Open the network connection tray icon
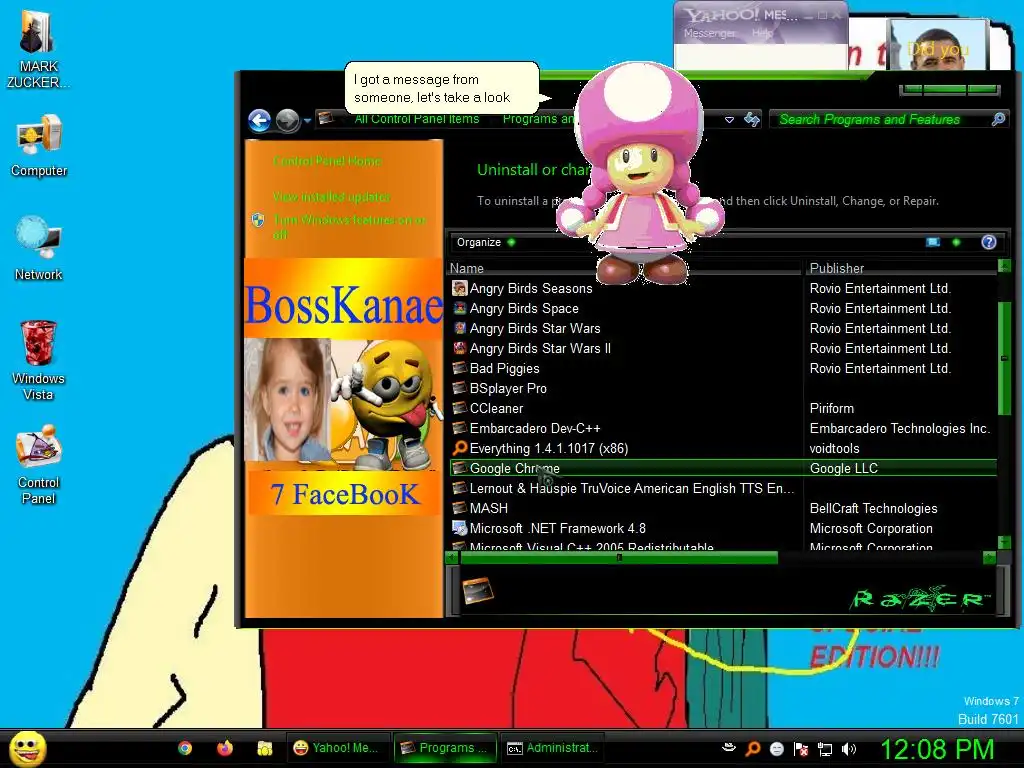The image size is (1024, 768). click(x=825, y=749)
